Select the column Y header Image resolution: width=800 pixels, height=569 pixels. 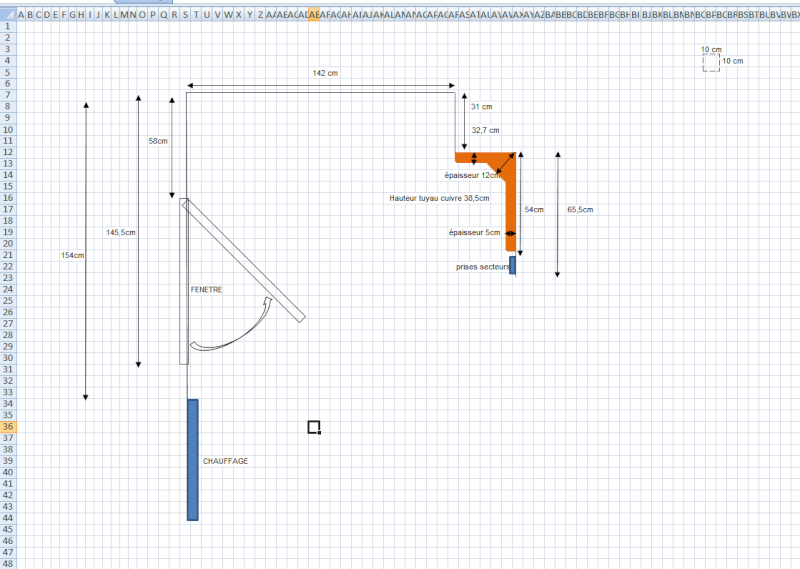(x=249, y=15)
